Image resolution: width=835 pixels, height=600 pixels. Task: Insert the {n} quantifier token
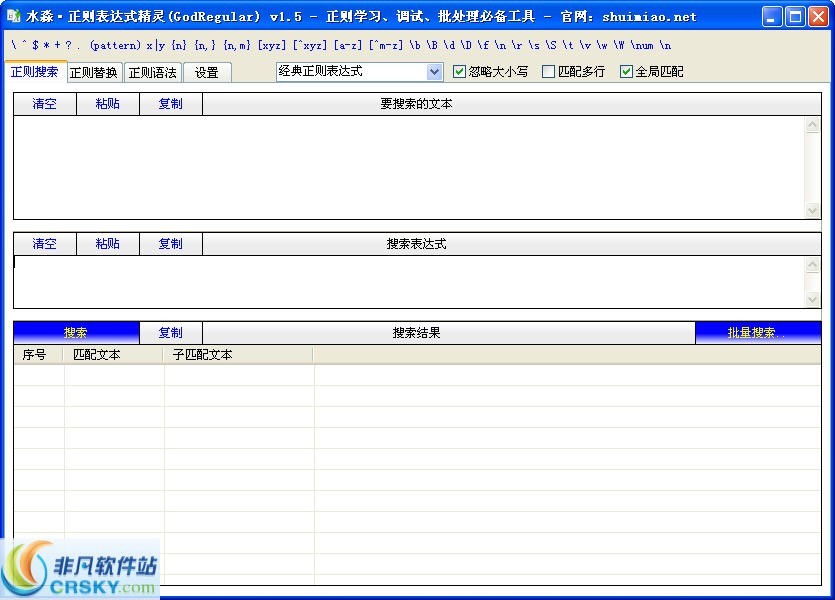click(x=179, y=45)
